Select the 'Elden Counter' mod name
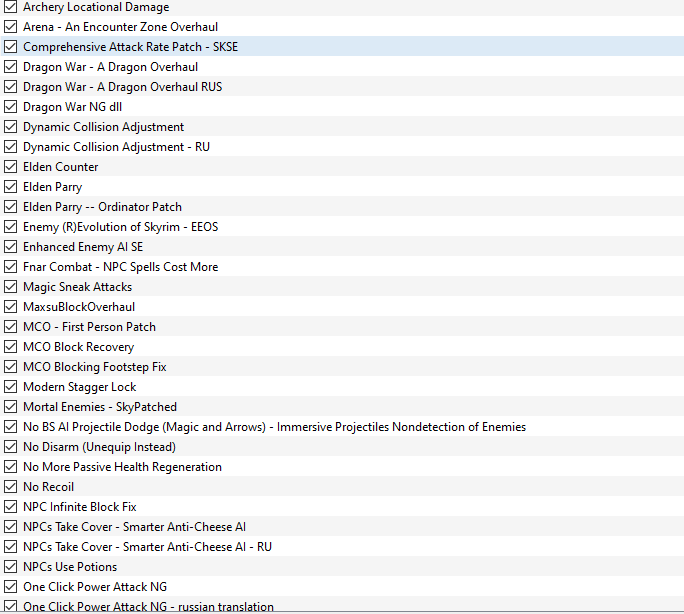This screenshot has width=684, height=614. pos(61,167)
